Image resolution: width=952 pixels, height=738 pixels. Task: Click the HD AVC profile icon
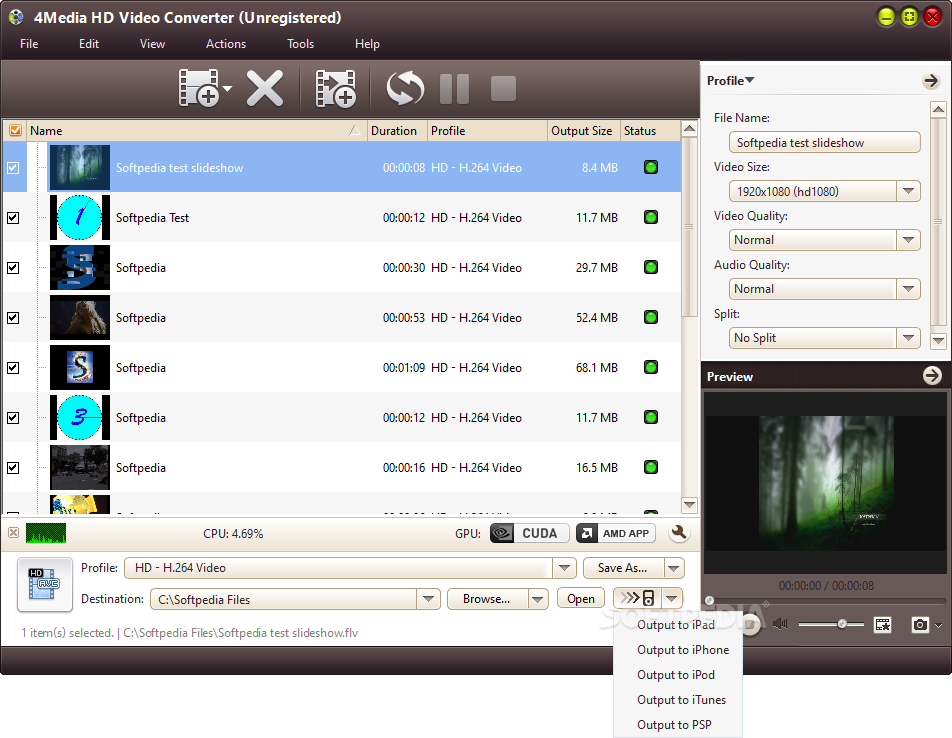[x=45, y=584]
